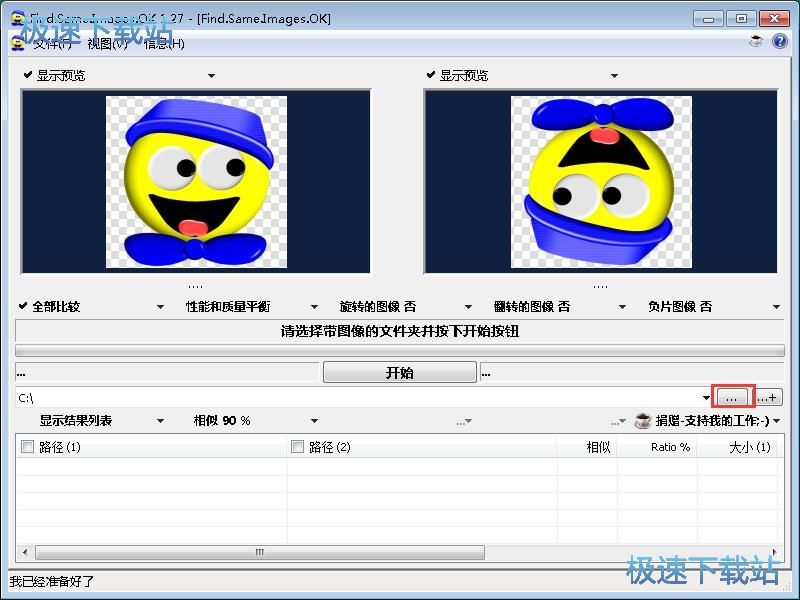Click the "..." browse folder button
The image size is (800, 600).
point(732,397)
